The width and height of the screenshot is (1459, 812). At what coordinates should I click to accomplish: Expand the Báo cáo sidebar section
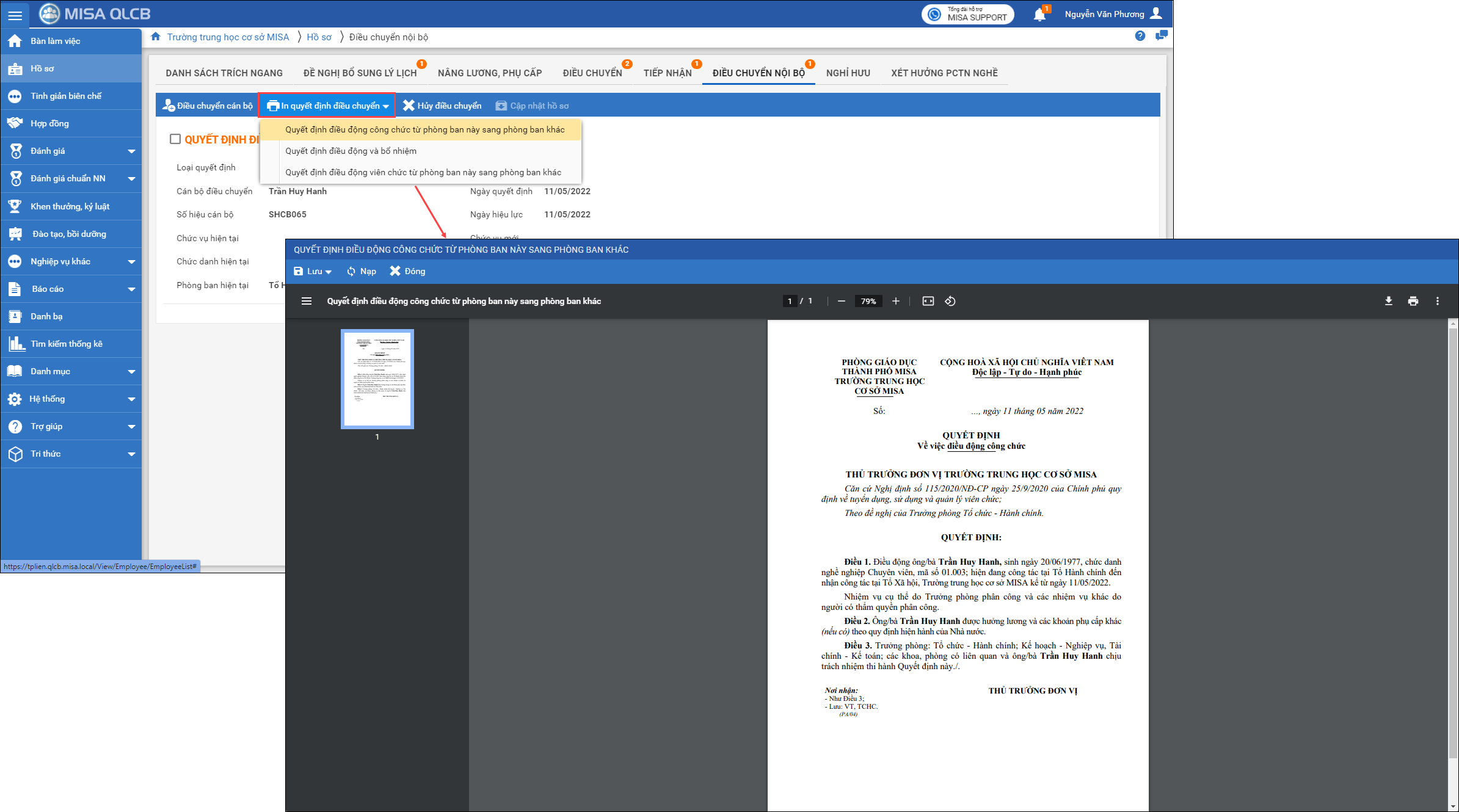point(131,289)
